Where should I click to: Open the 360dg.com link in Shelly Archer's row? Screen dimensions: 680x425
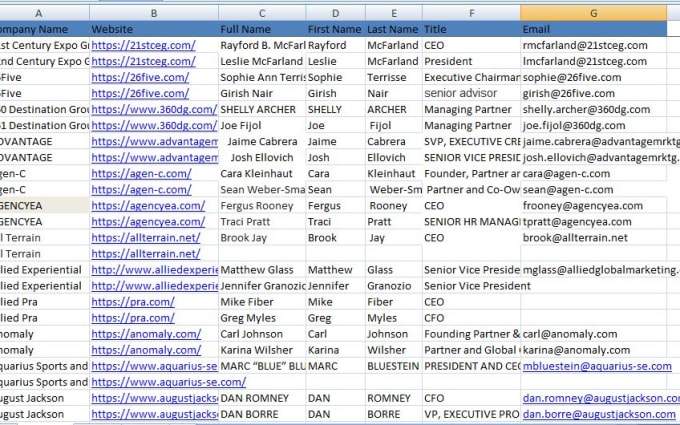click(154, 109)
